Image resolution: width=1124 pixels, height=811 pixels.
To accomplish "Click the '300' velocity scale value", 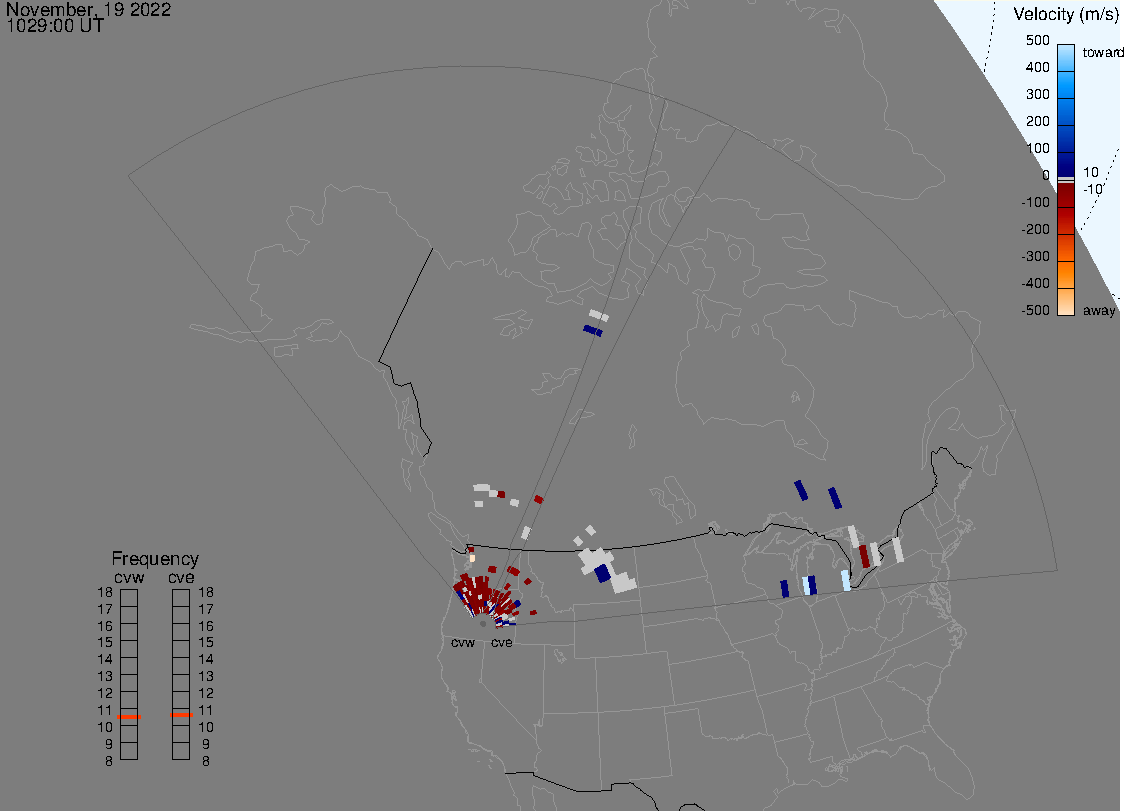I will (1037, 95).
